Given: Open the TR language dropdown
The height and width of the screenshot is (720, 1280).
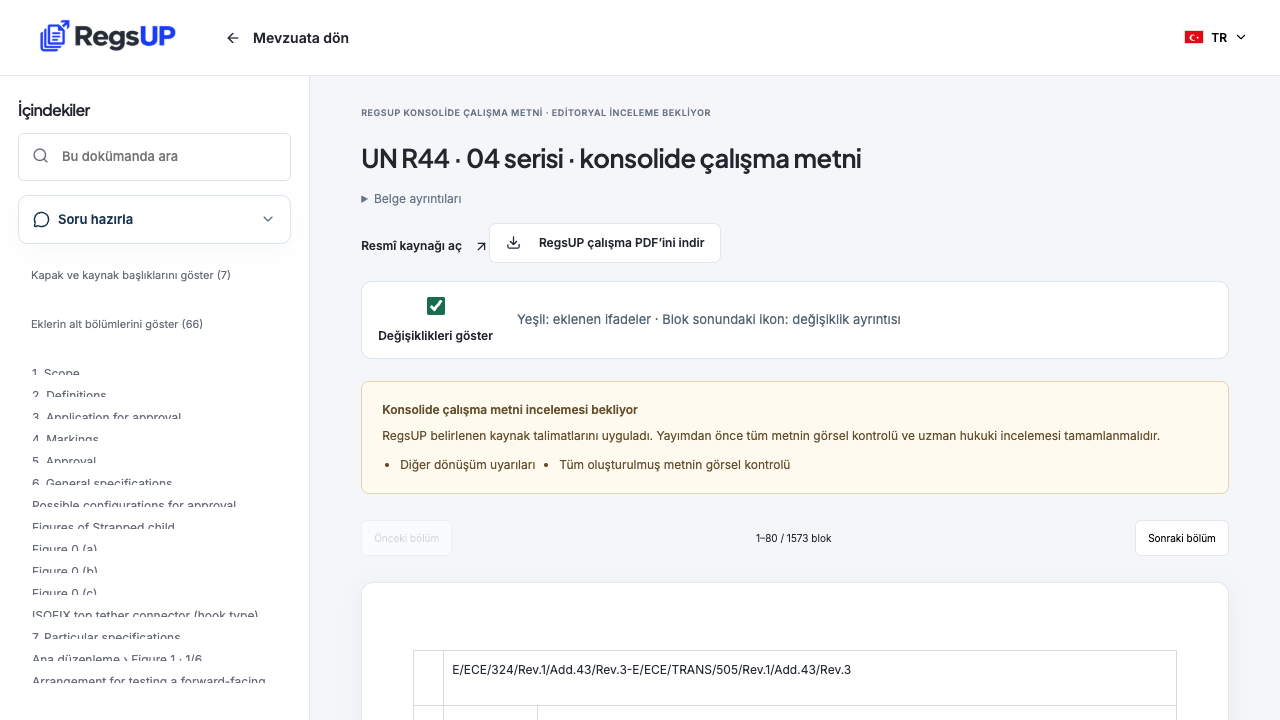Looking at the screenshot, I should (1216, 37).
